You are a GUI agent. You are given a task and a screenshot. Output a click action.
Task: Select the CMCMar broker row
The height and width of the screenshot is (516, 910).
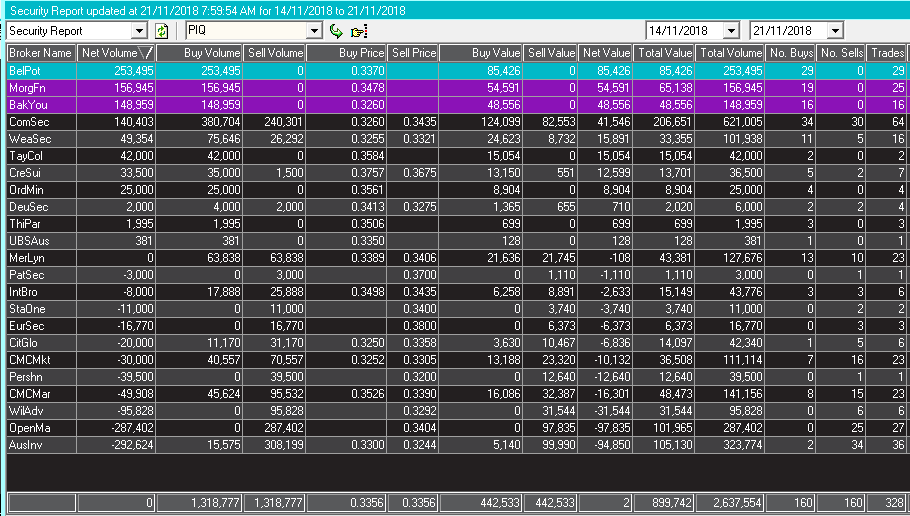(x=456, y=394)
